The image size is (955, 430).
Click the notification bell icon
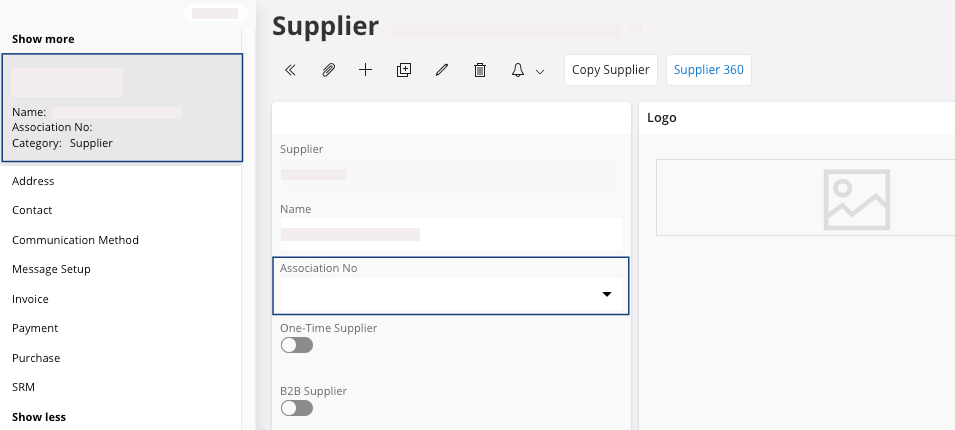tap(518, 70)
